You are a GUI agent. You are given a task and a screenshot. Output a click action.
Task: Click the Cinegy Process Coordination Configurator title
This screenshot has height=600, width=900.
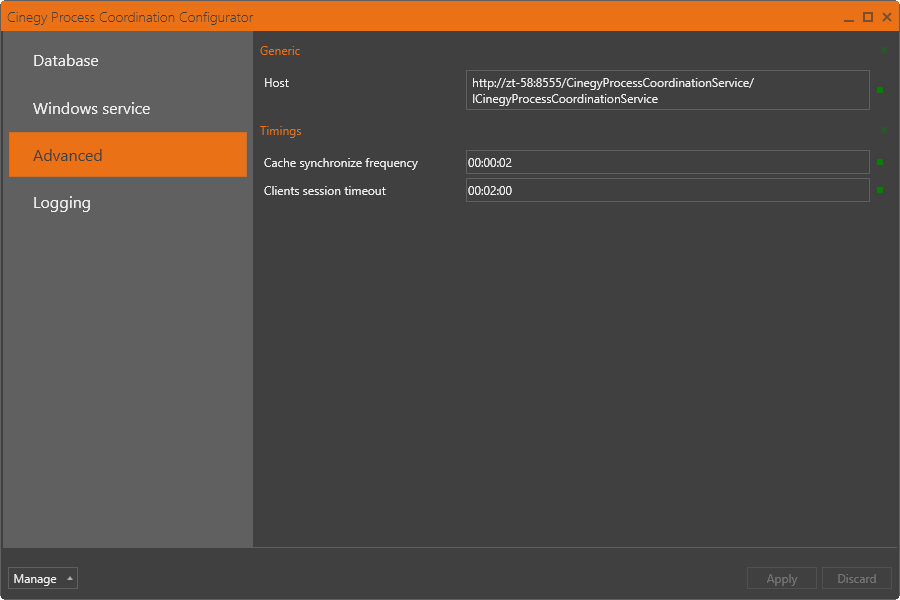point(130,17)
